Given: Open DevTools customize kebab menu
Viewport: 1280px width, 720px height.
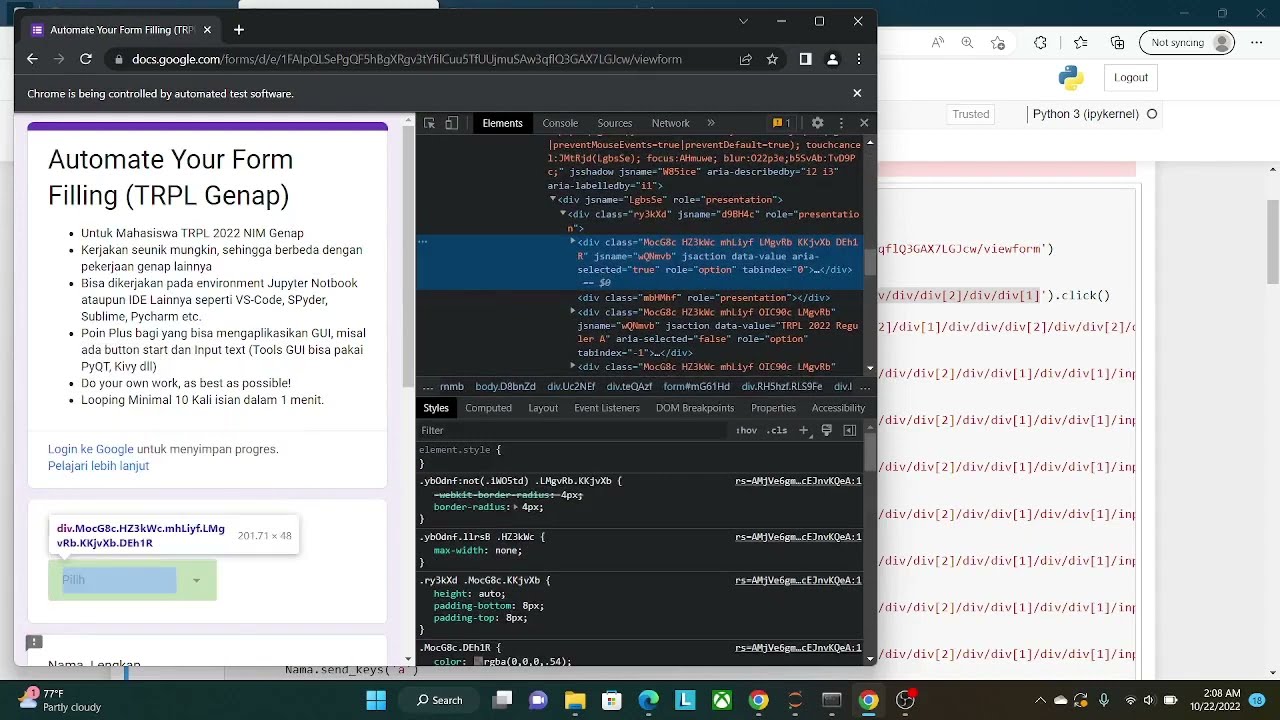Looking at the screenshot, I should 841,123.
